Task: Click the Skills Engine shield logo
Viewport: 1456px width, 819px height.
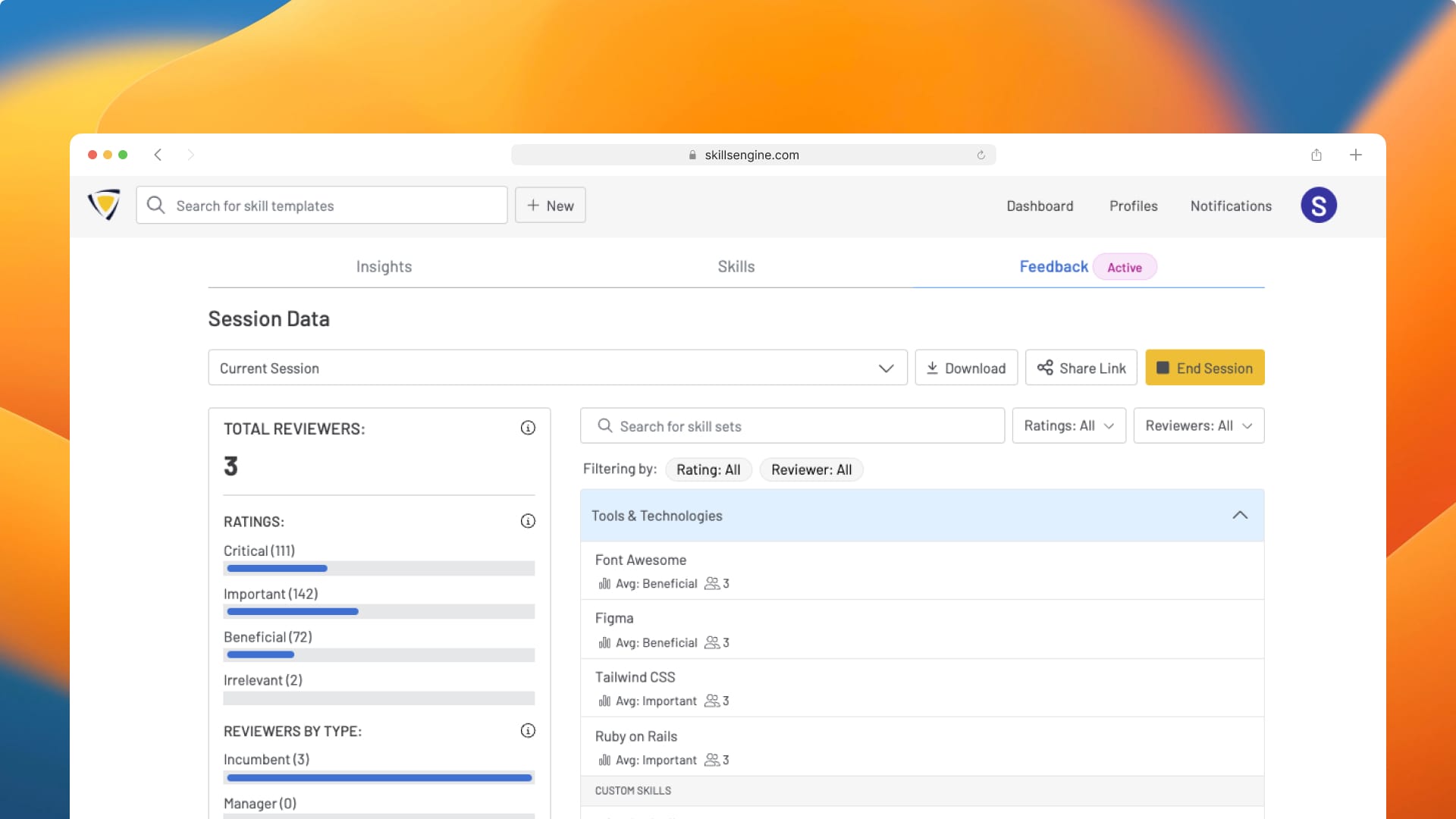Action: (x=104, y=205)
